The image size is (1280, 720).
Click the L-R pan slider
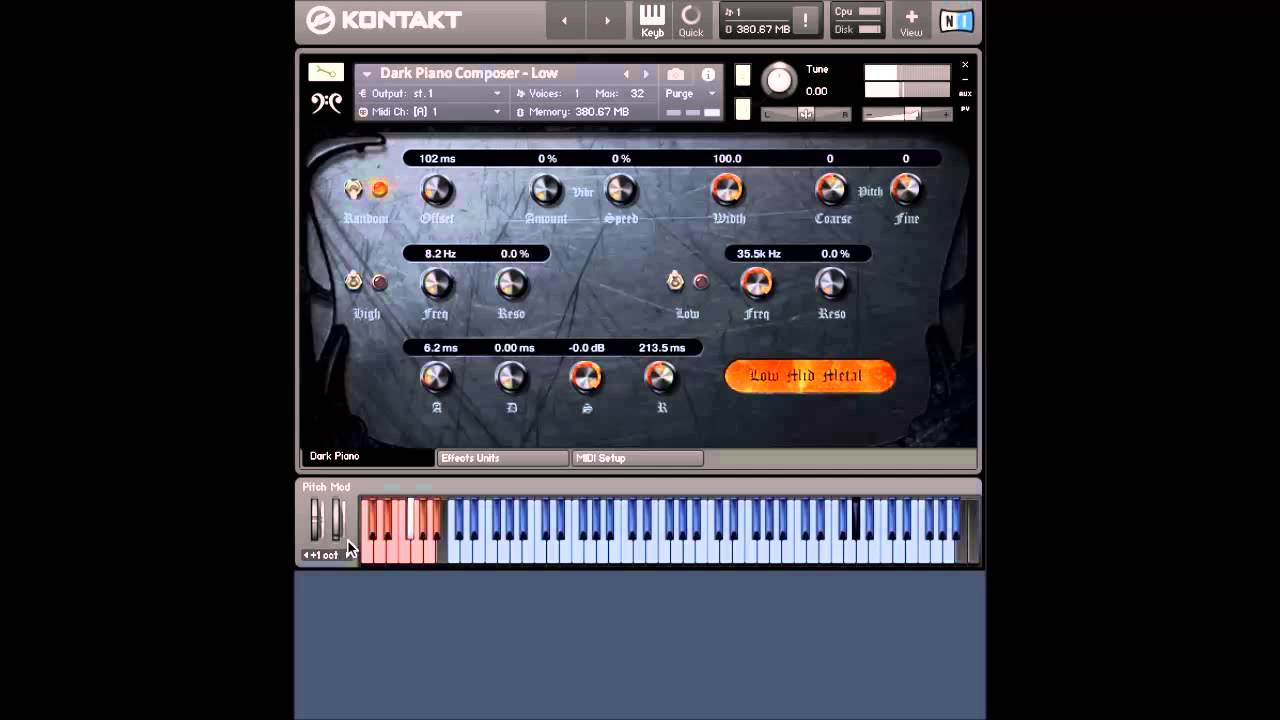tap(806, 114)
